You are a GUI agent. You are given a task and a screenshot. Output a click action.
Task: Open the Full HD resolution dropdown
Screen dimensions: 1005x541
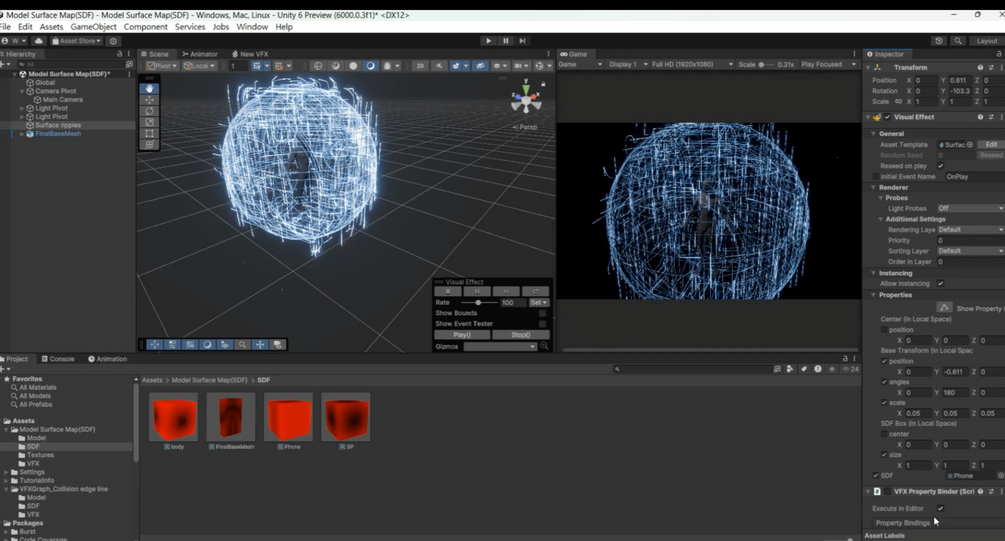point(692,64)
